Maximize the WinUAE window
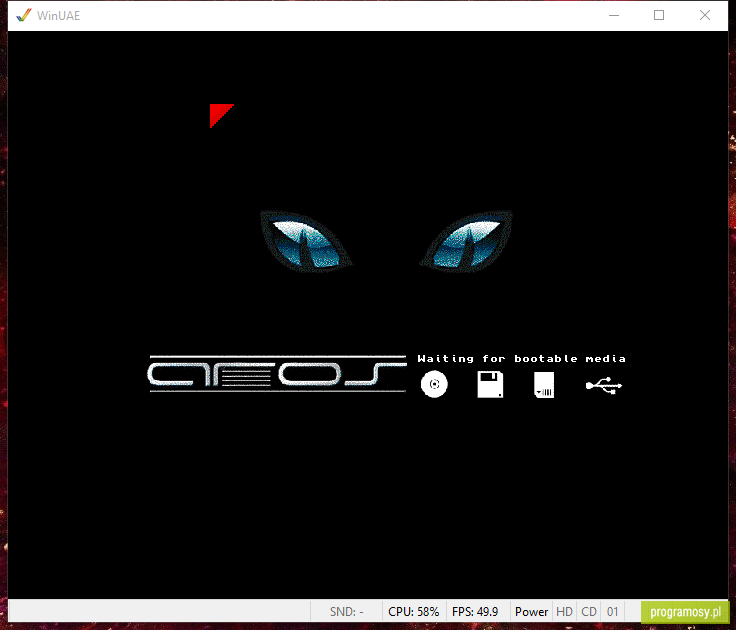 coord(659,15)
